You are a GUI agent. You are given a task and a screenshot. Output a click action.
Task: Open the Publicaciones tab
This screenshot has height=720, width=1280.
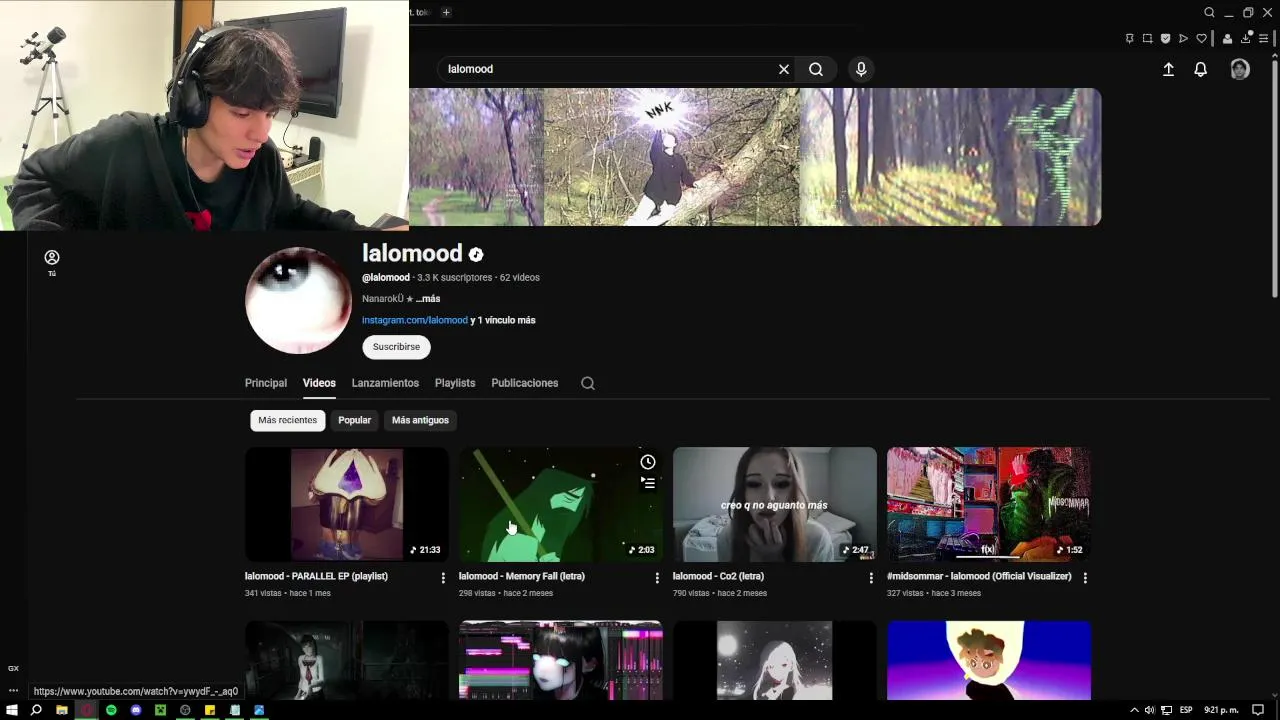click(525, 383)
